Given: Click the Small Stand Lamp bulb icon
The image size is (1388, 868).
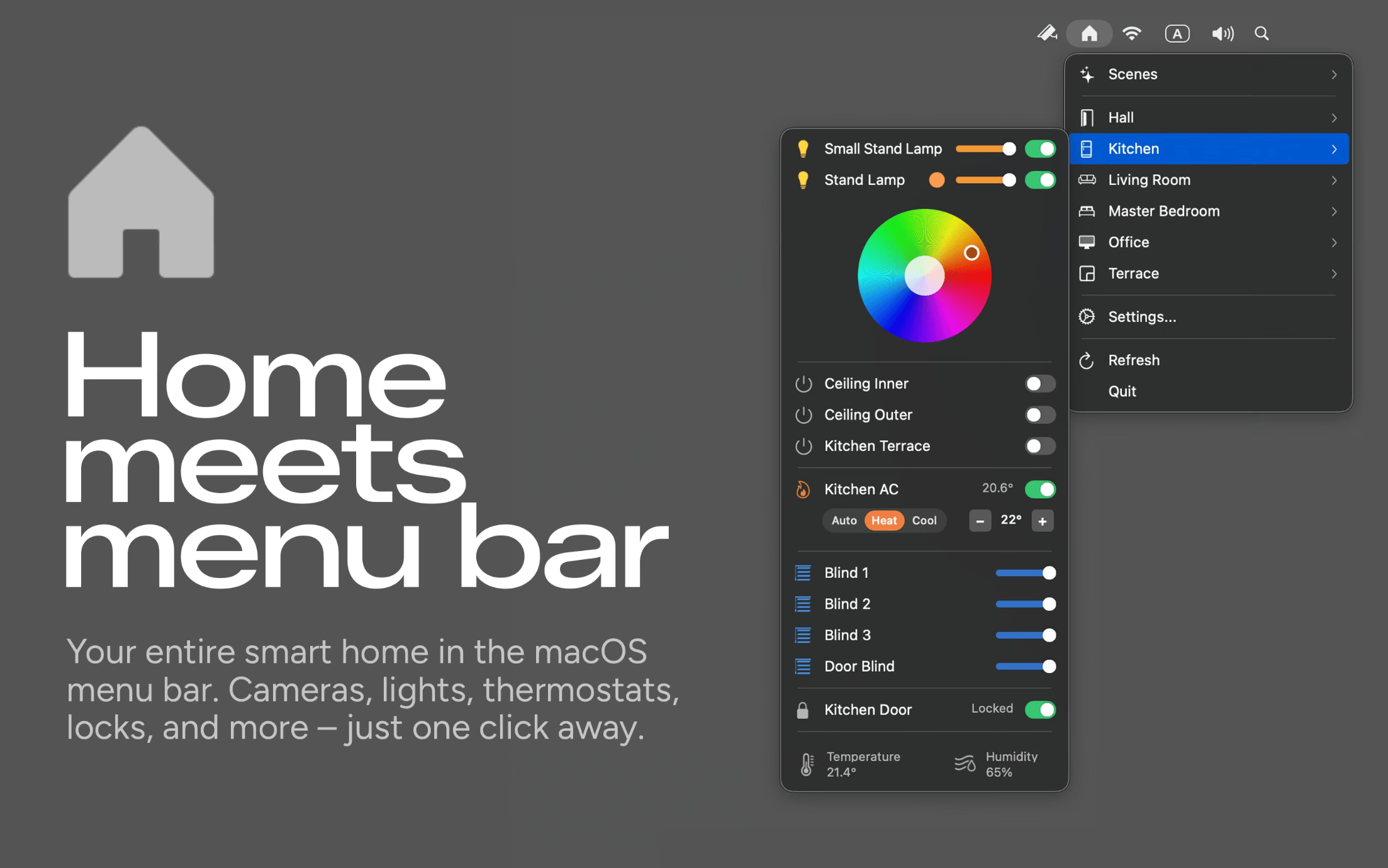Looking at the screenshot, I should (803, 149).
